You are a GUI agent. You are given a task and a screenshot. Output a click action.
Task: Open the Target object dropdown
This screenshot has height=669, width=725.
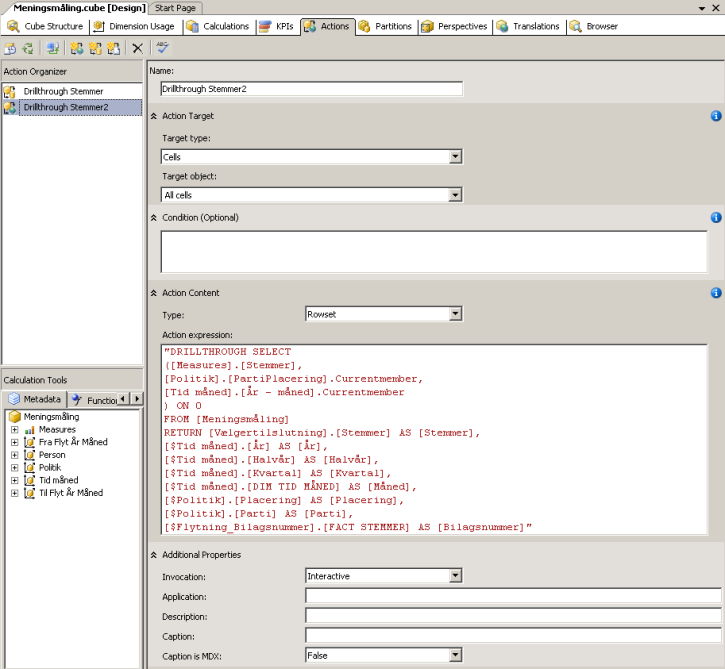[455, 195]
